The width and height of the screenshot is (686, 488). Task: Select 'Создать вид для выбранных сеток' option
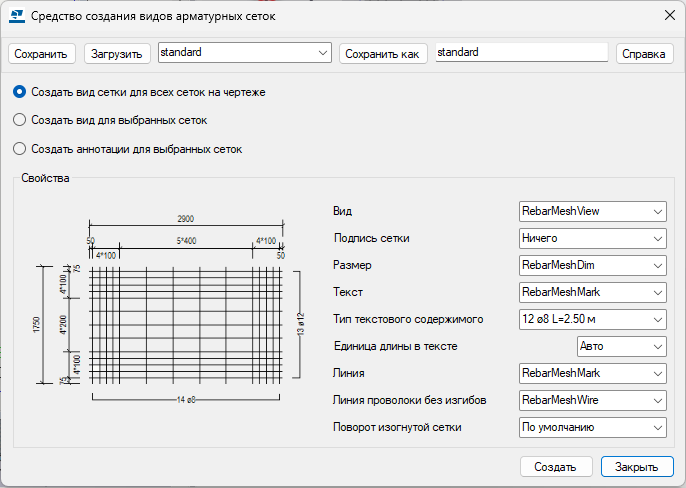click(19, 120)
